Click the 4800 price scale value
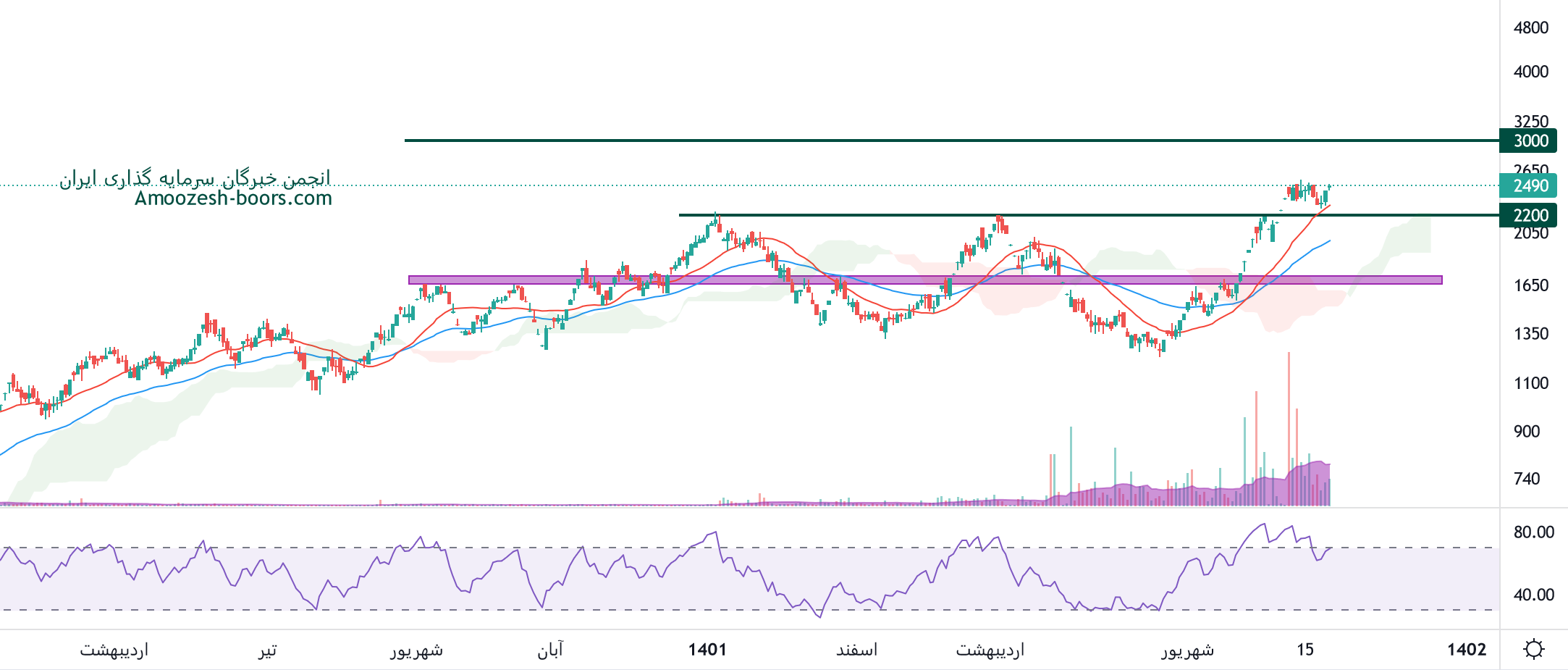The width and height of the screenshot is (1568, 670). (x=1530, y=28)
